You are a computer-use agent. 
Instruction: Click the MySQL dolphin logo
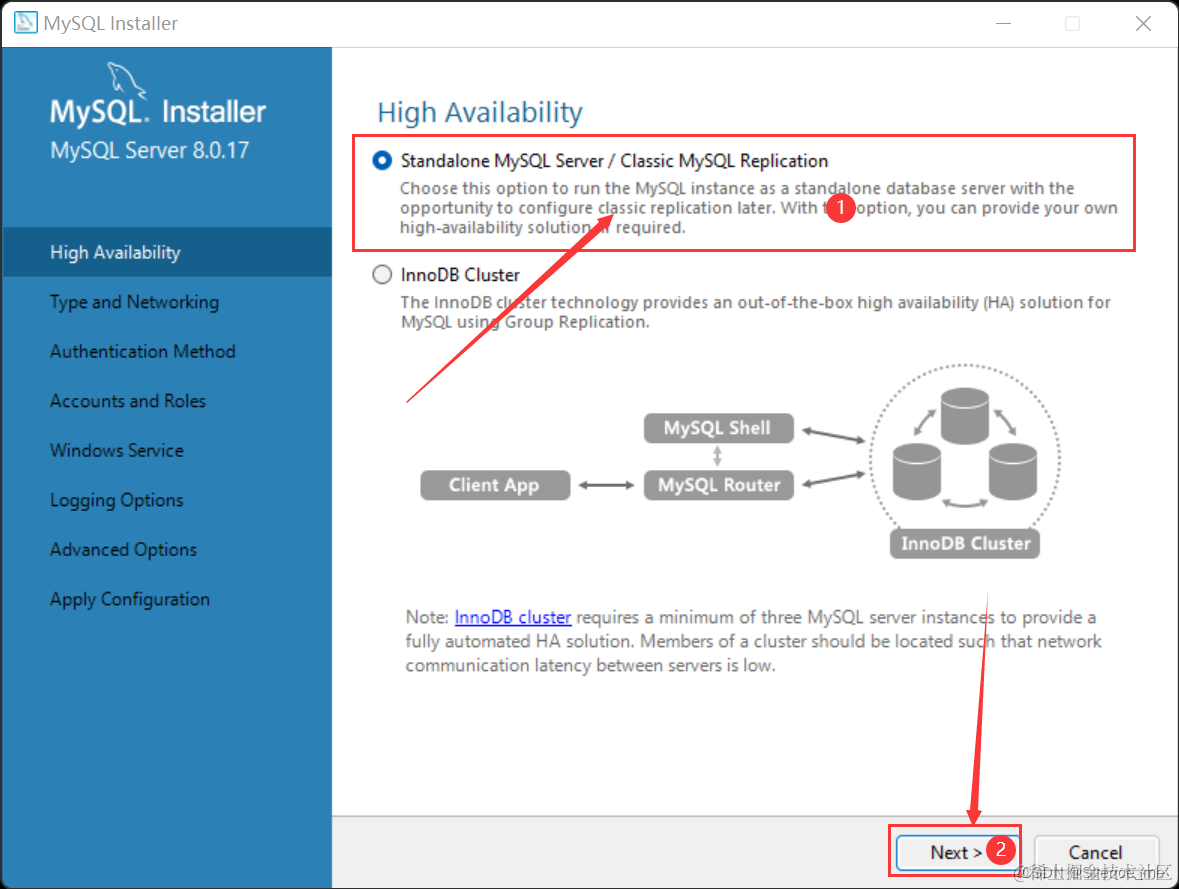126,79
